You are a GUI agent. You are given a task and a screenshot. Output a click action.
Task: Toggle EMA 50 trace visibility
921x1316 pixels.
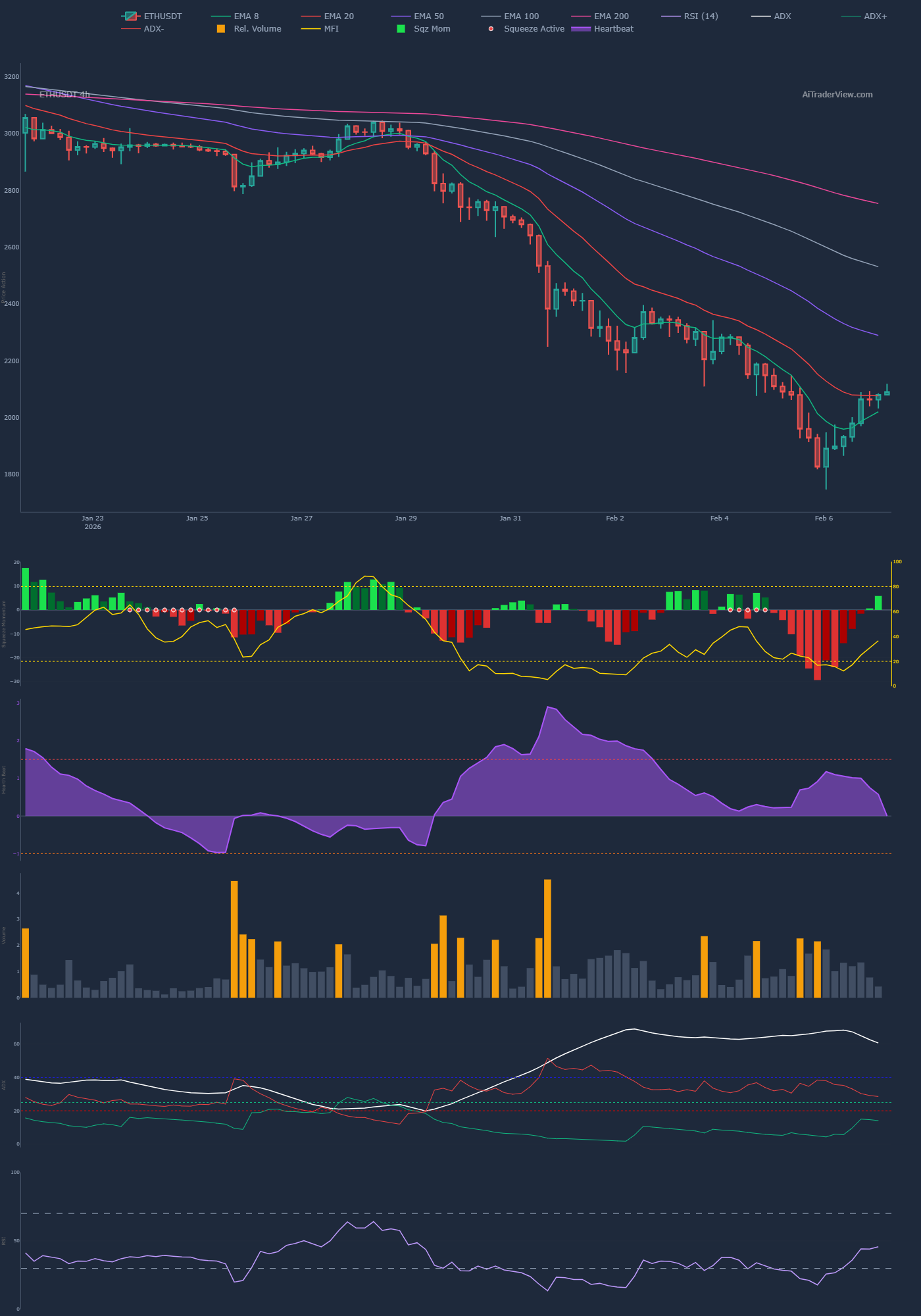428,16
